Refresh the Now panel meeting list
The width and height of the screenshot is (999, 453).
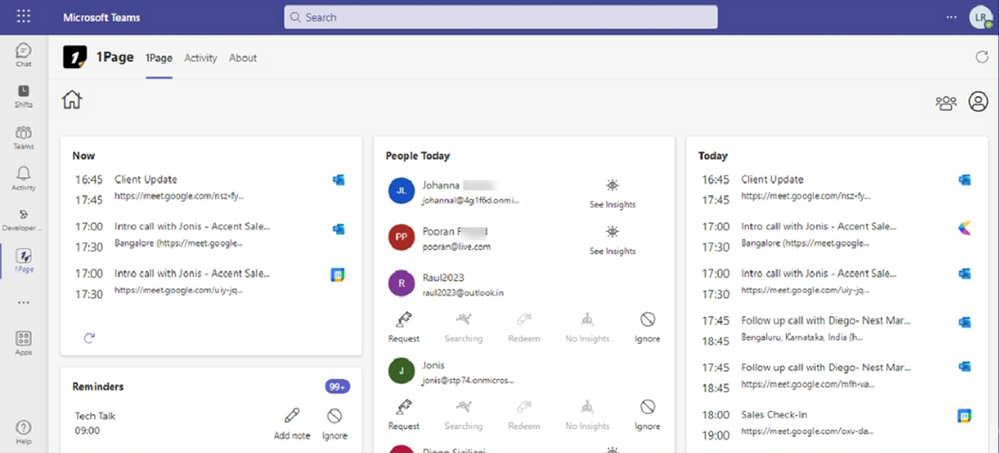coord(89,338)
